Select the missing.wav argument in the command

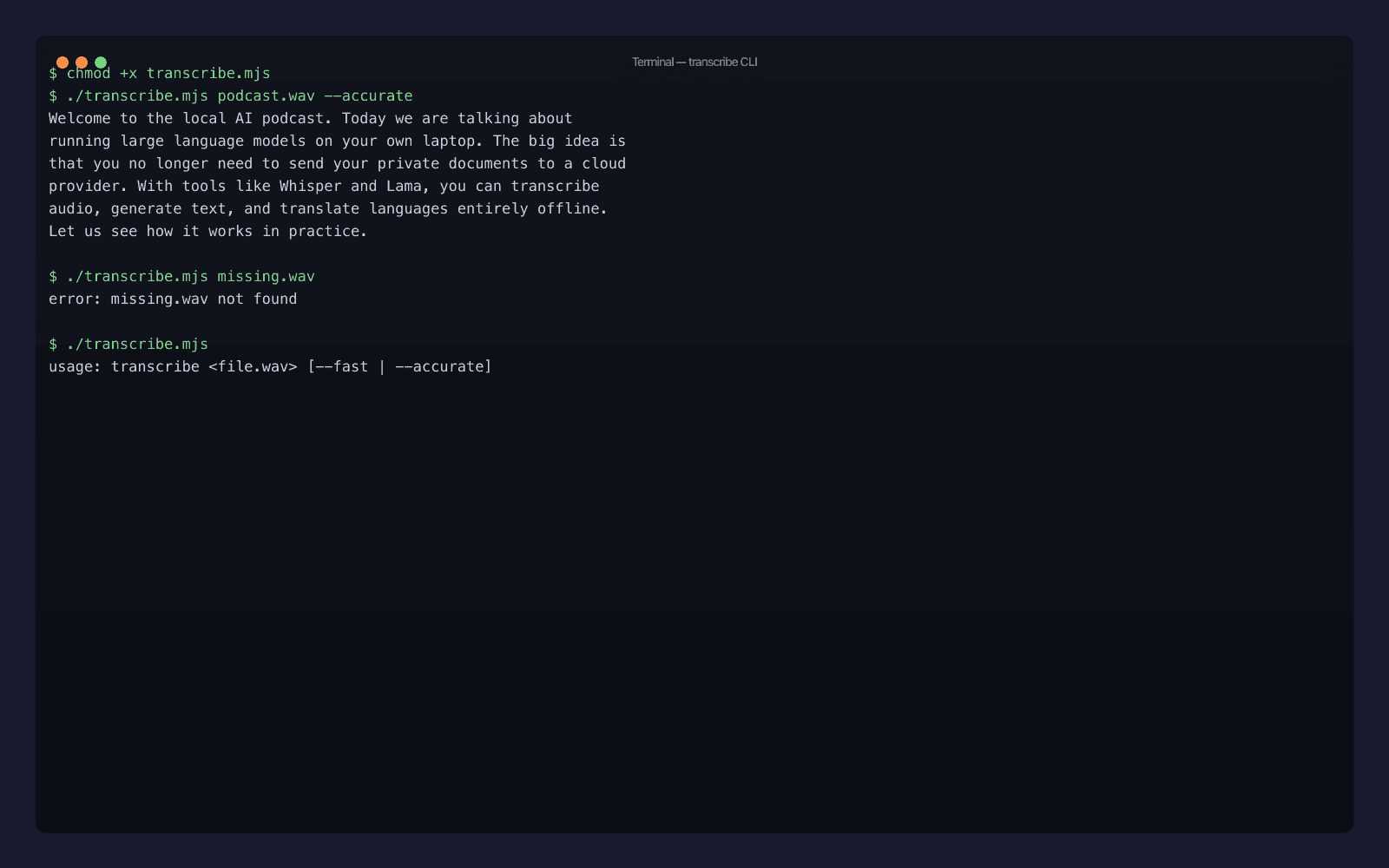coord(264,276)
